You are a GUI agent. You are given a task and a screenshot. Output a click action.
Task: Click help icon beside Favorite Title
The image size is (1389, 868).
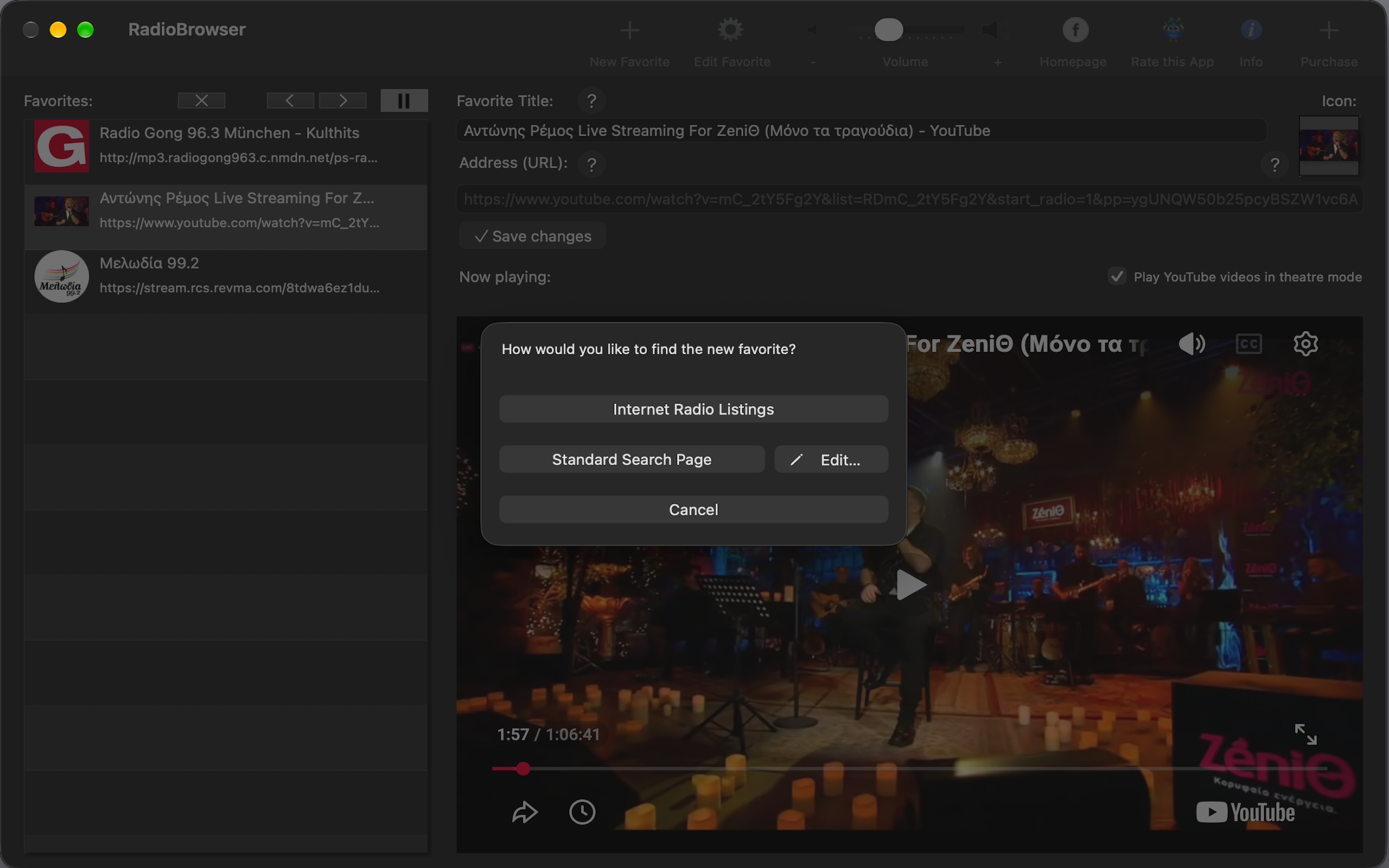592,101
